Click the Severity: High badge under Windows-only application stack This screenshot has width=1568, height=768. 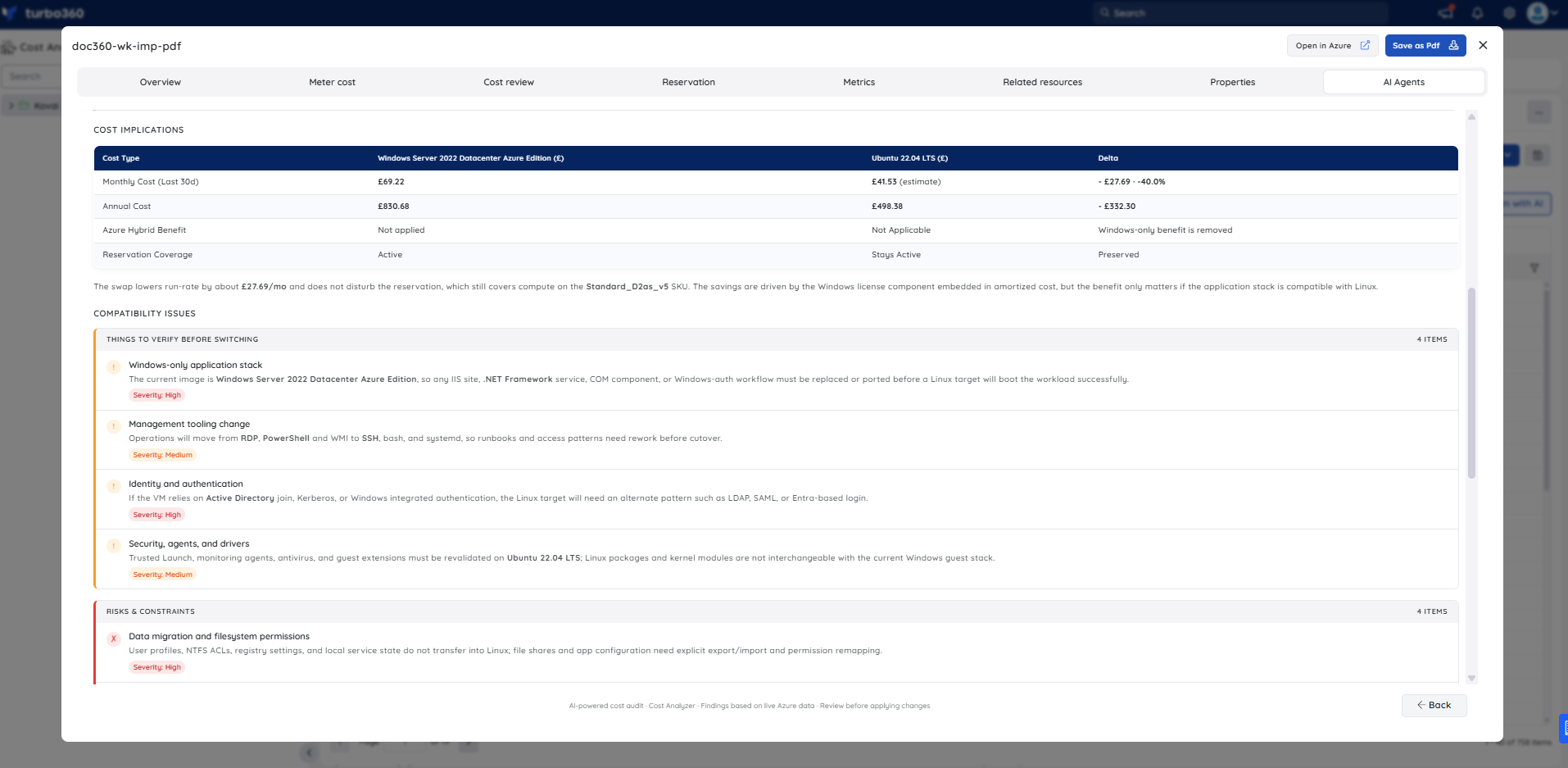(x=157, y=395)
